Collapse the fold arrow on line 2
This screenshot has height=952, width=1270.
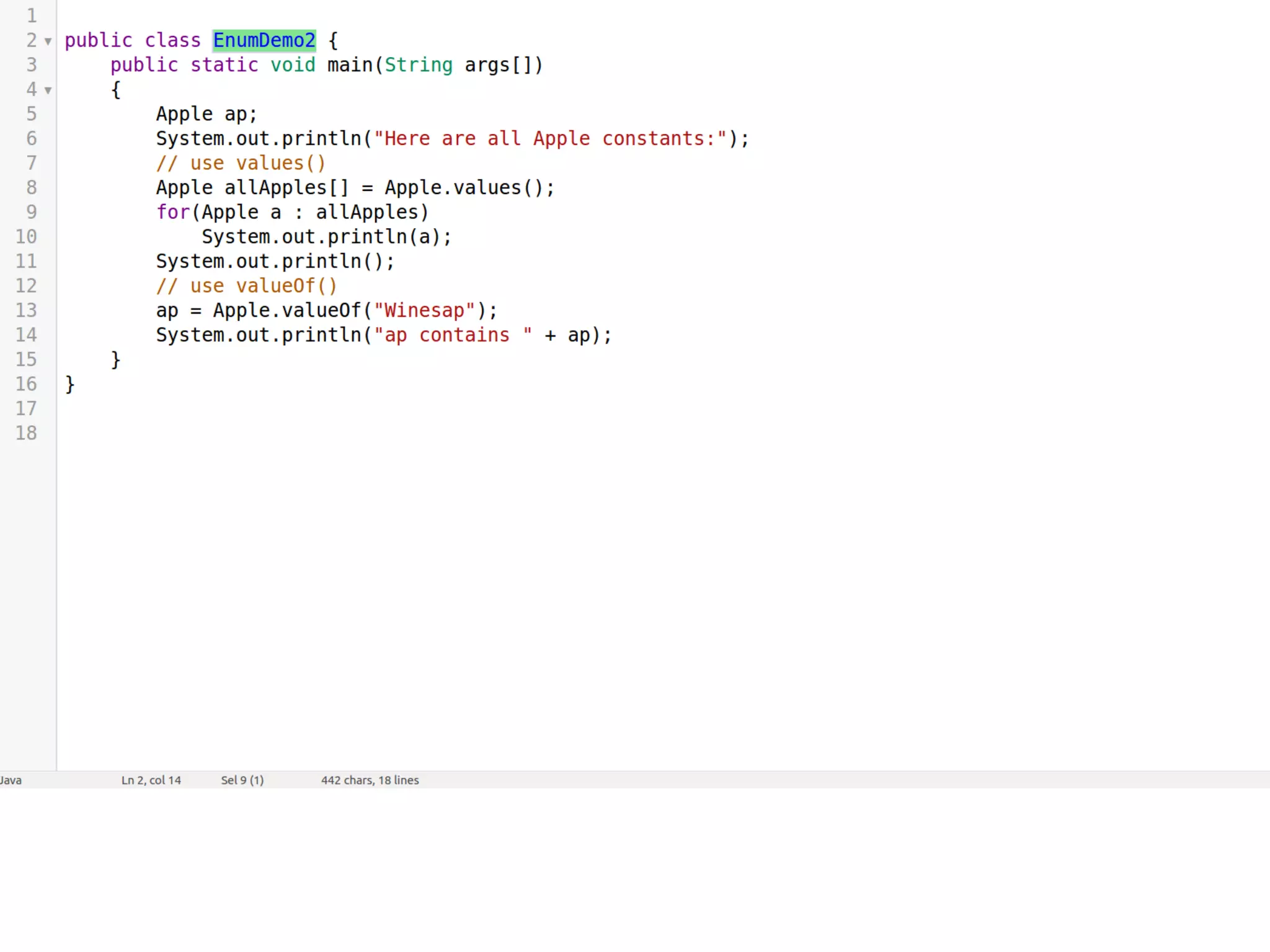point(48,42)
